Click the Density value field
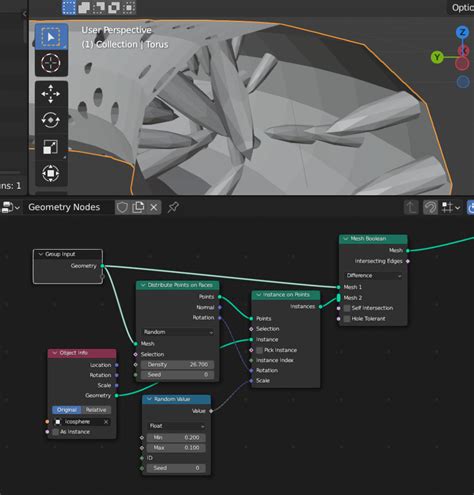This screenshot has width=474, height=495. pos(177,365)
